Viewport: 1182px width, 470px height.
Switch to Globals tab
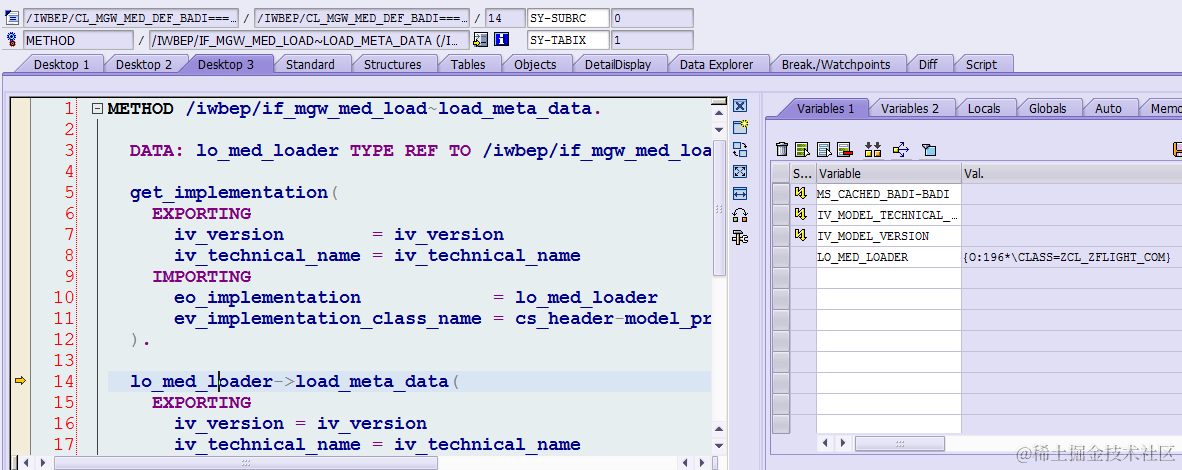click(1048, 109)
